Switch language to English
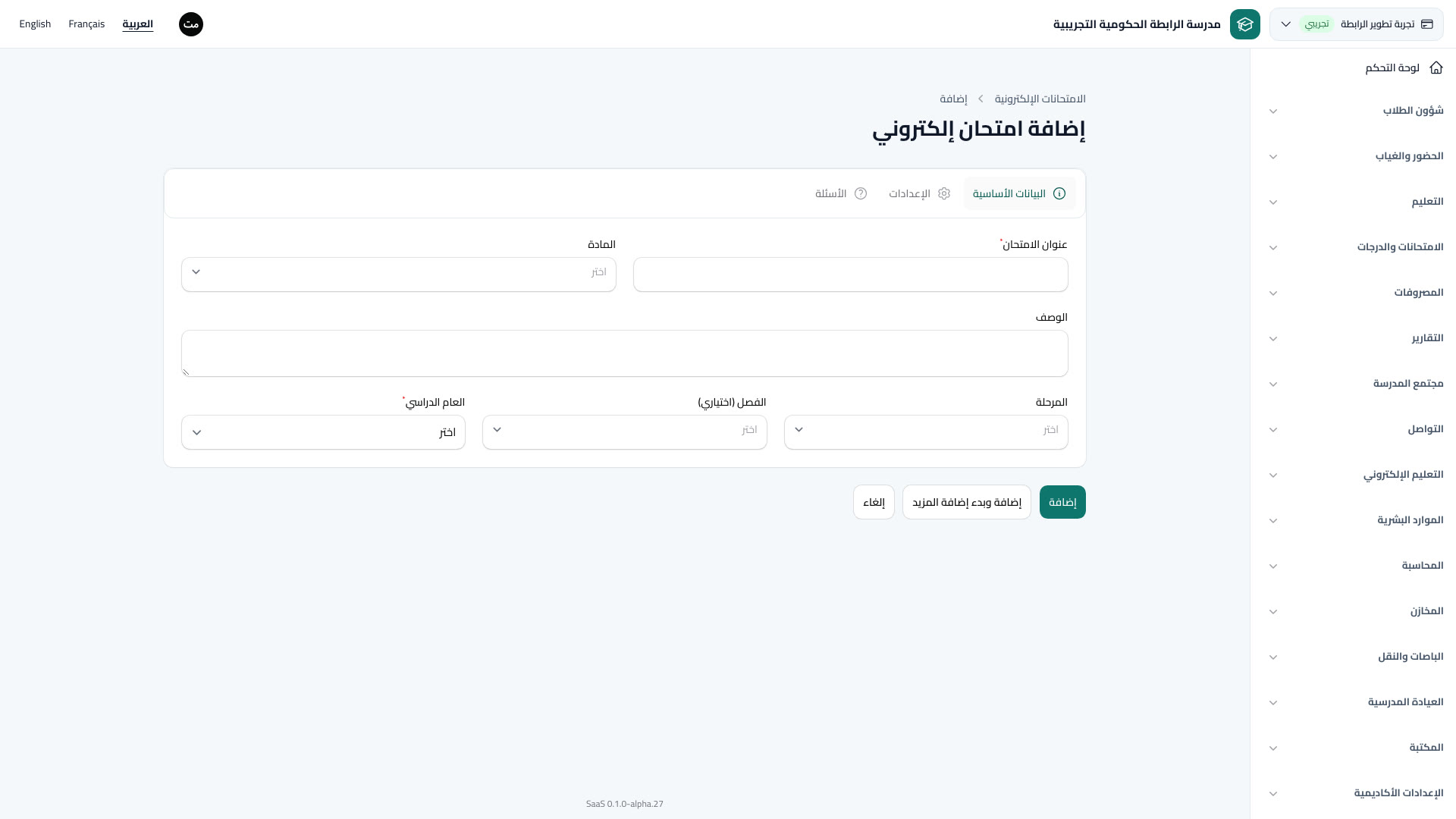1456x819 pixels. 35,24
